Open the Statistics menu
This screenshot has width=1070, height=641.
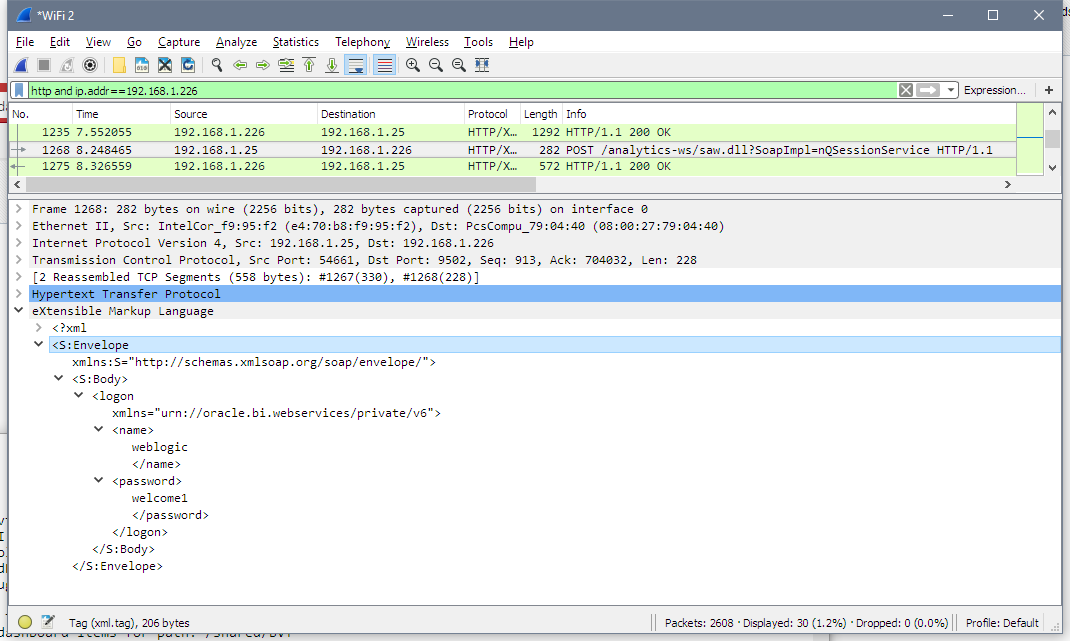295,42
